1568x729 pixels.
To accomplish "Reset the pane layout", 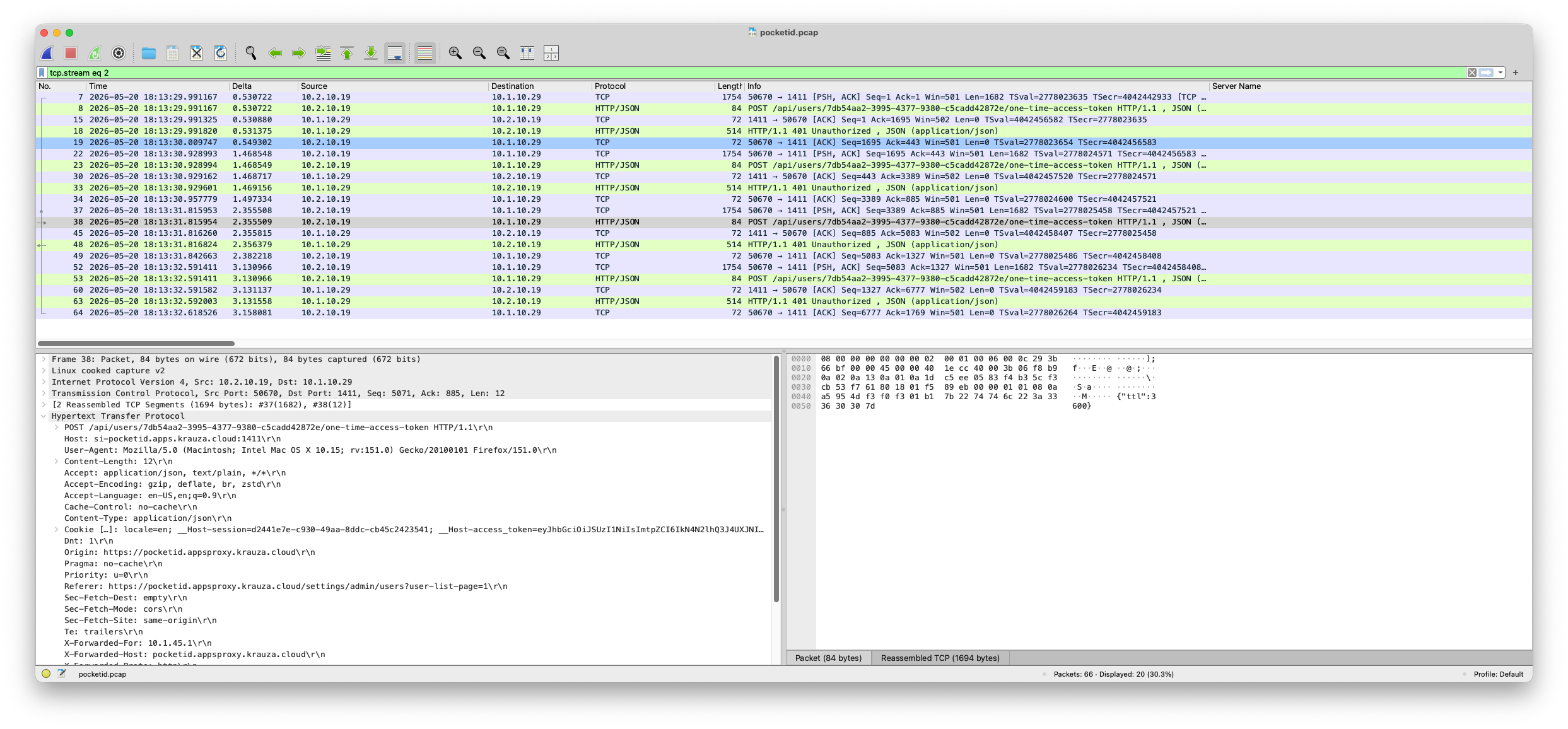I will click(x=551, y=53).
